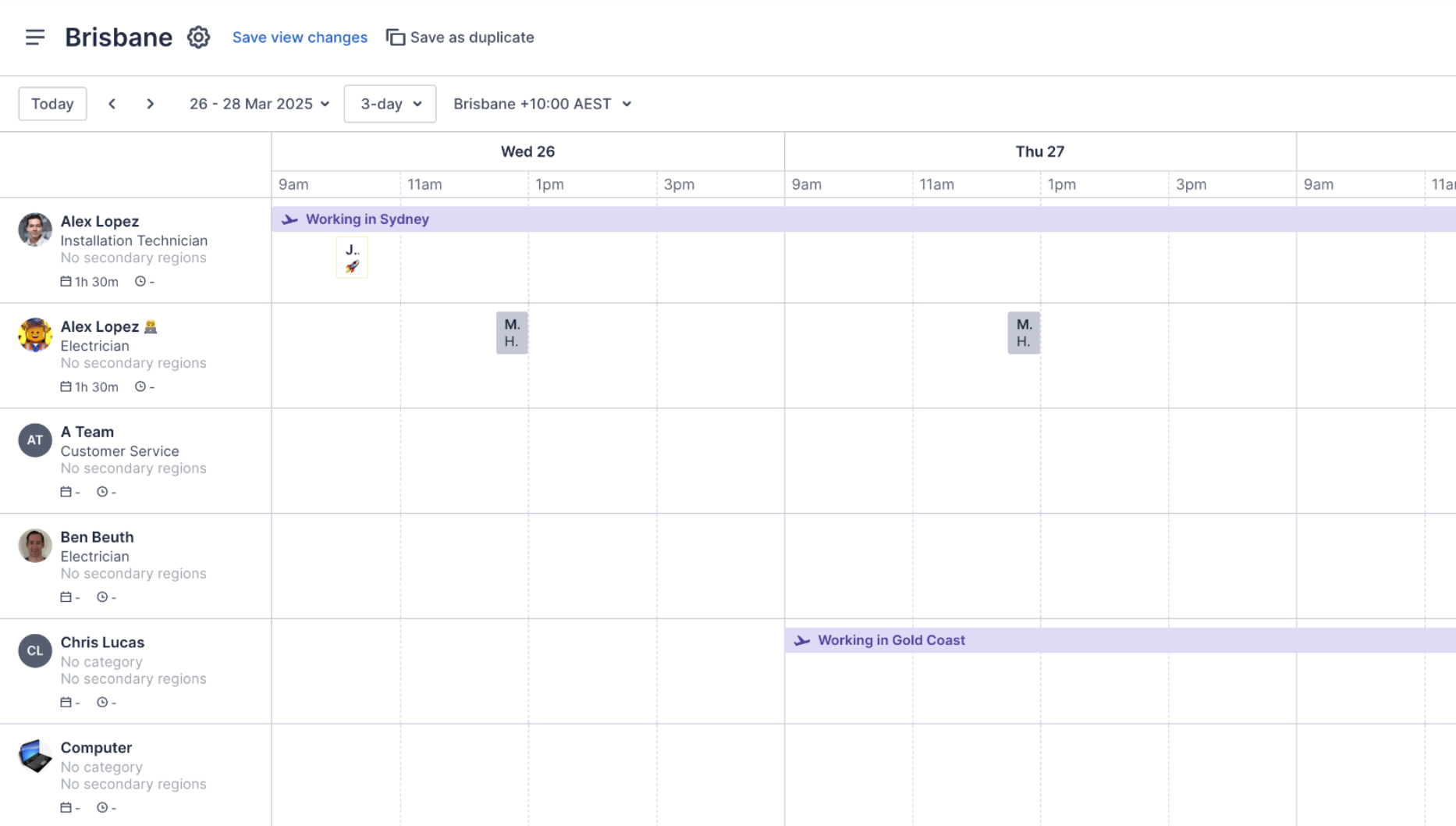
Task: Open the hamburger navigation menu
Action: [34, 37]
